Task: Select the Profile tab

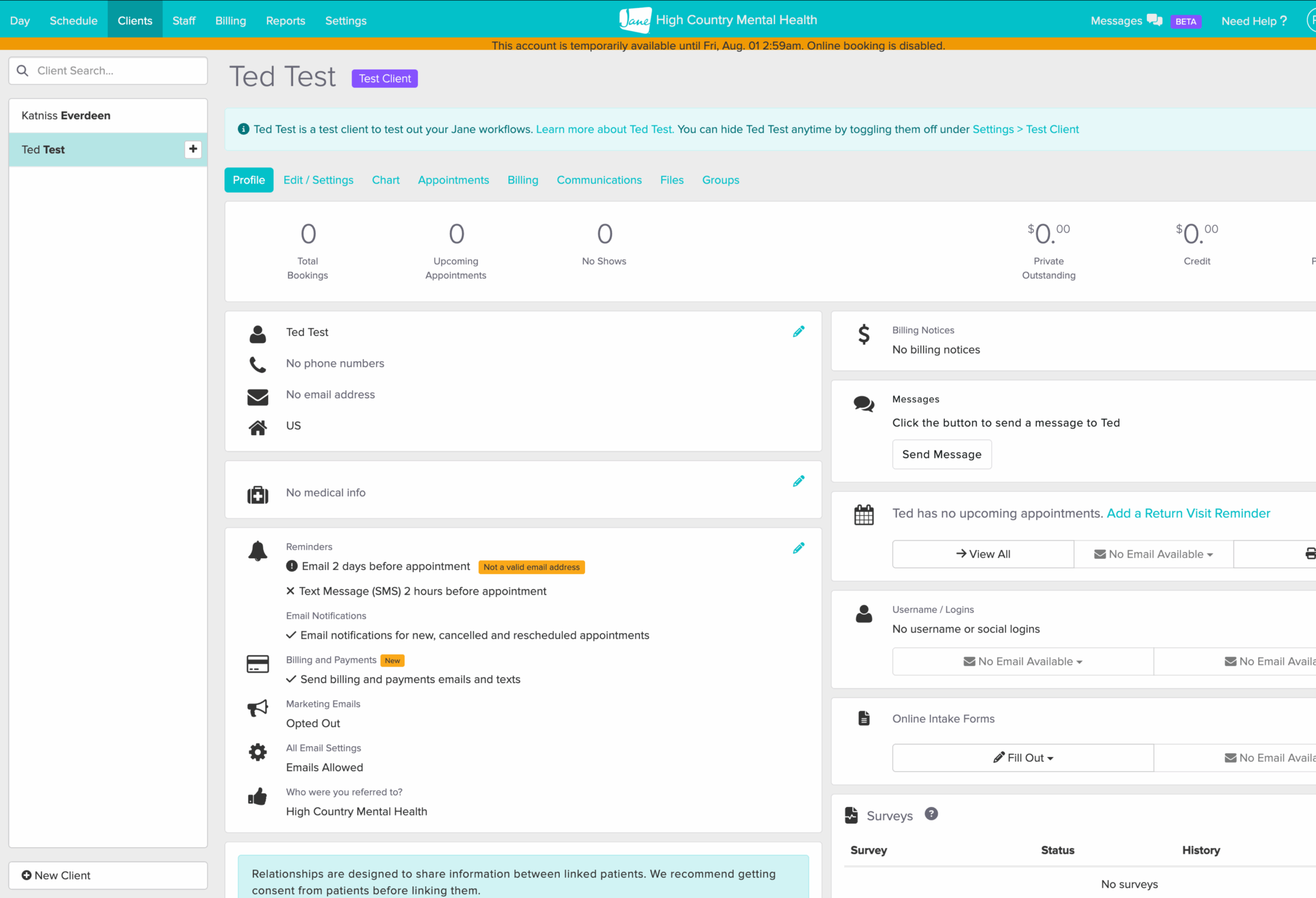Action: pos(249,180)
